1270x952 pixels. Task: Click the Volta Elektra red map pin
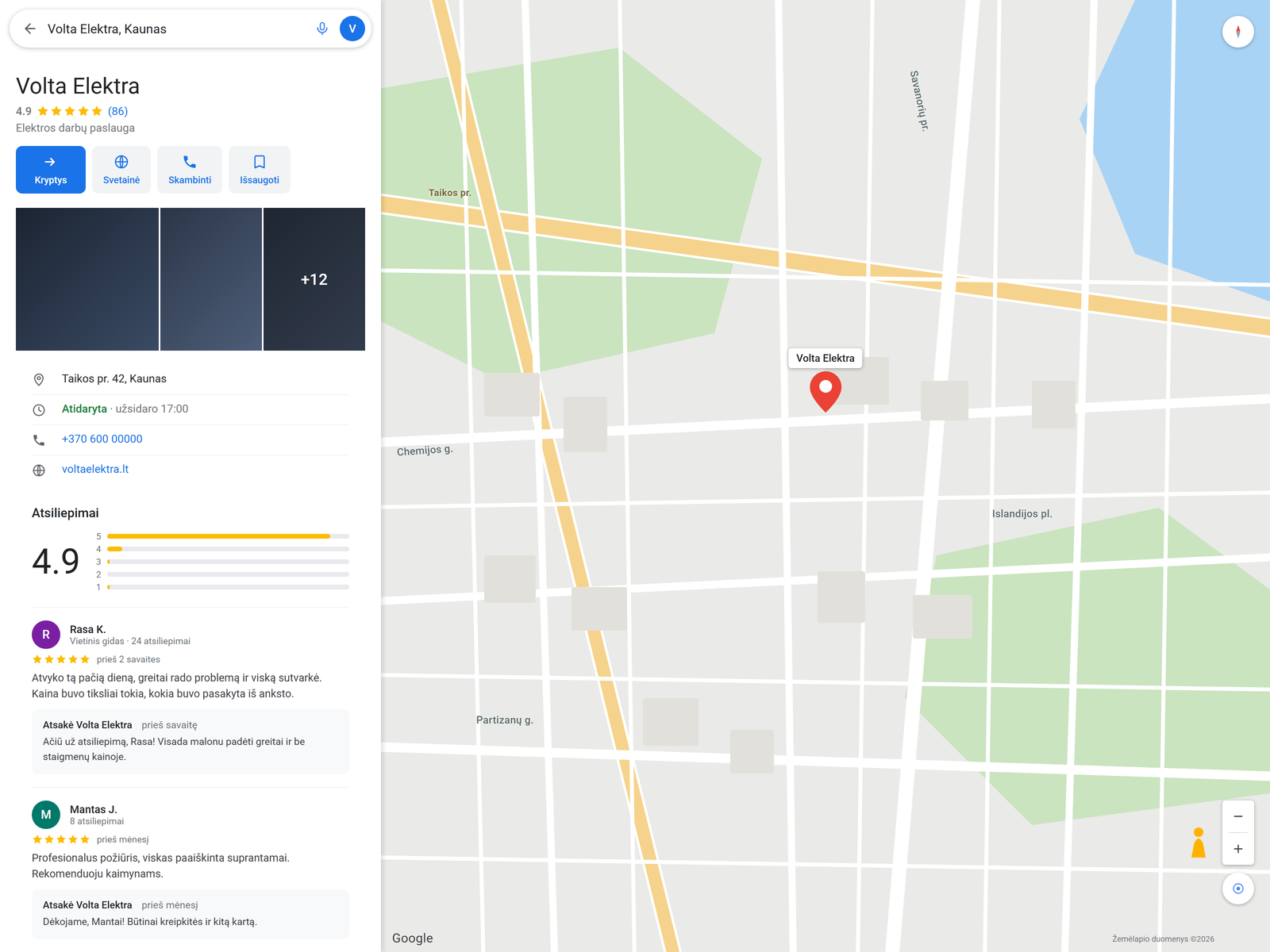[825, 391]
